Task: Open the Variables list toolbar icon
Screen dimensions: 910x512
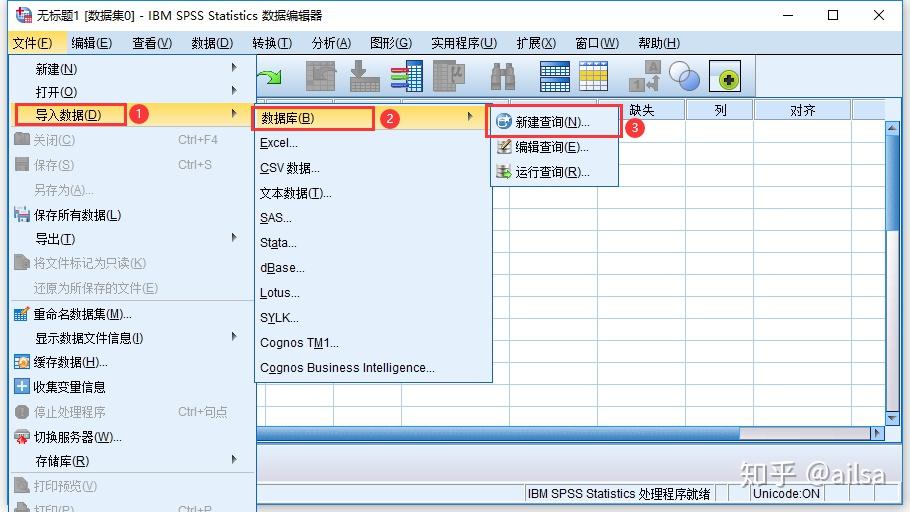Action: [407, 76]
